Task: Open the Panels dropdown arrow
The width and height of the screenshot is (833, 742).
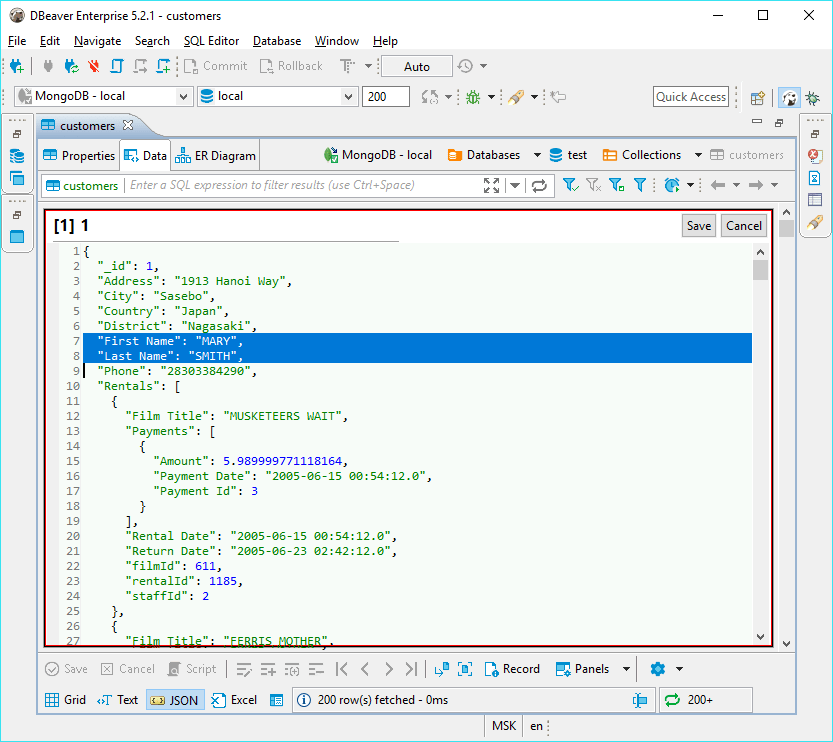Action: pyautogui.click(x=627, y=669)
